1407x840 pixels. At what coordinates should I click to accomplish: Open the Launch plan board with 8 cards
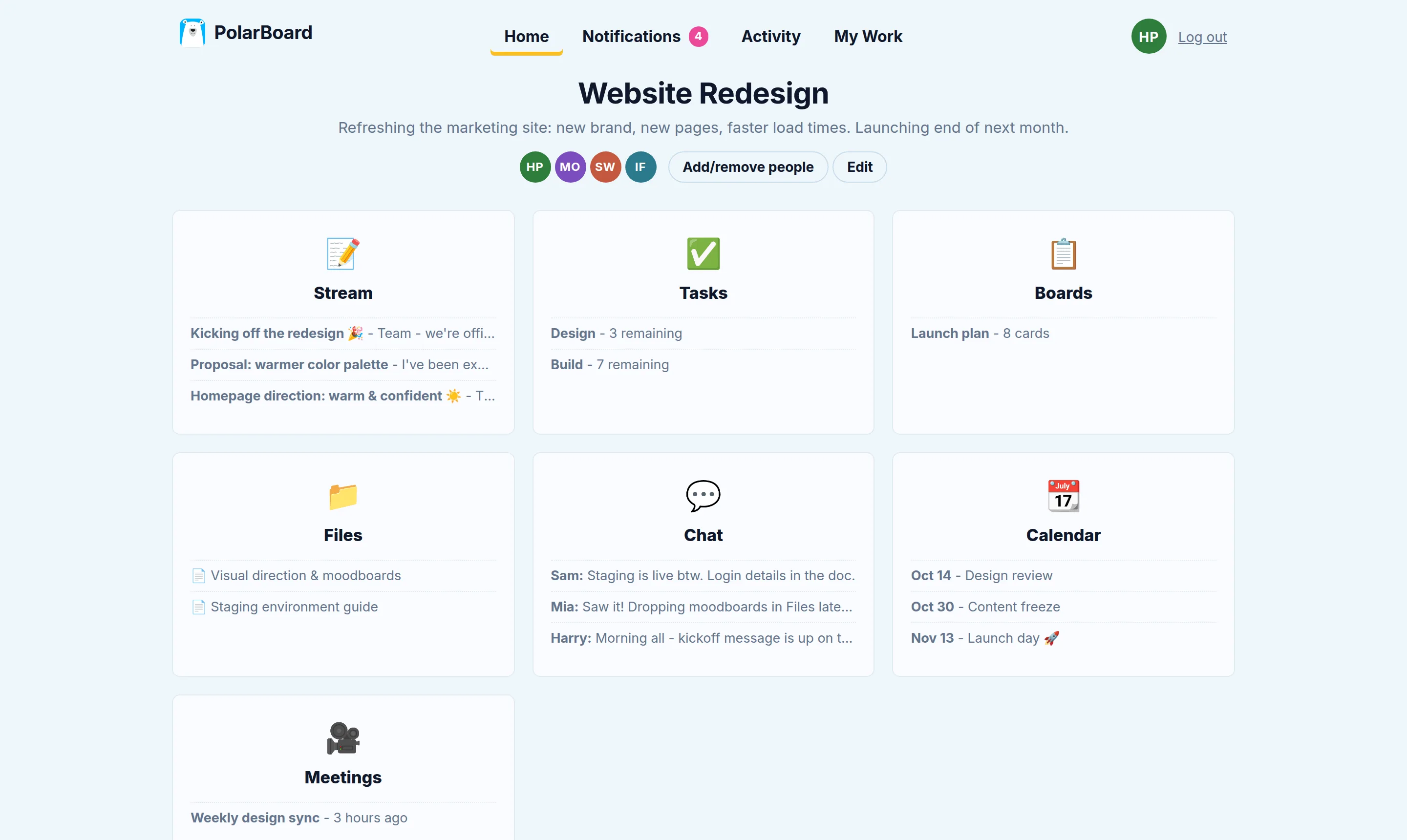(x=1063, y=334)
